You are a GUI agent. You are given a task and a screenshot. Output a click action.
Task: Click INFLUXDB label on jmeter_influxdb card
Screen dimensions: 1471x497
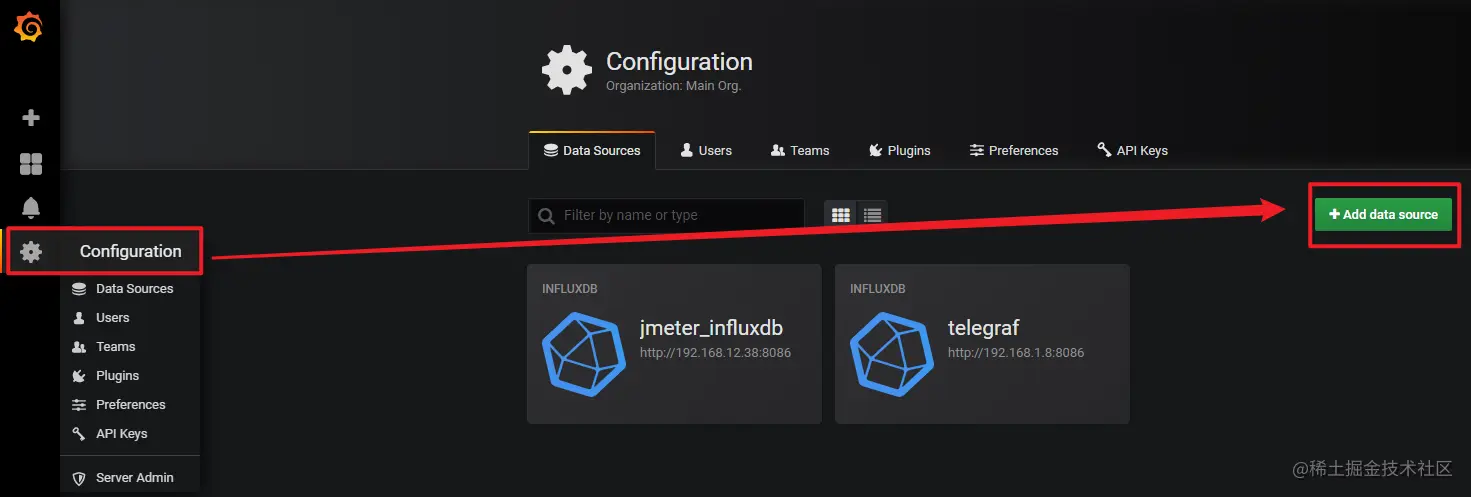(x=570, y=289)
